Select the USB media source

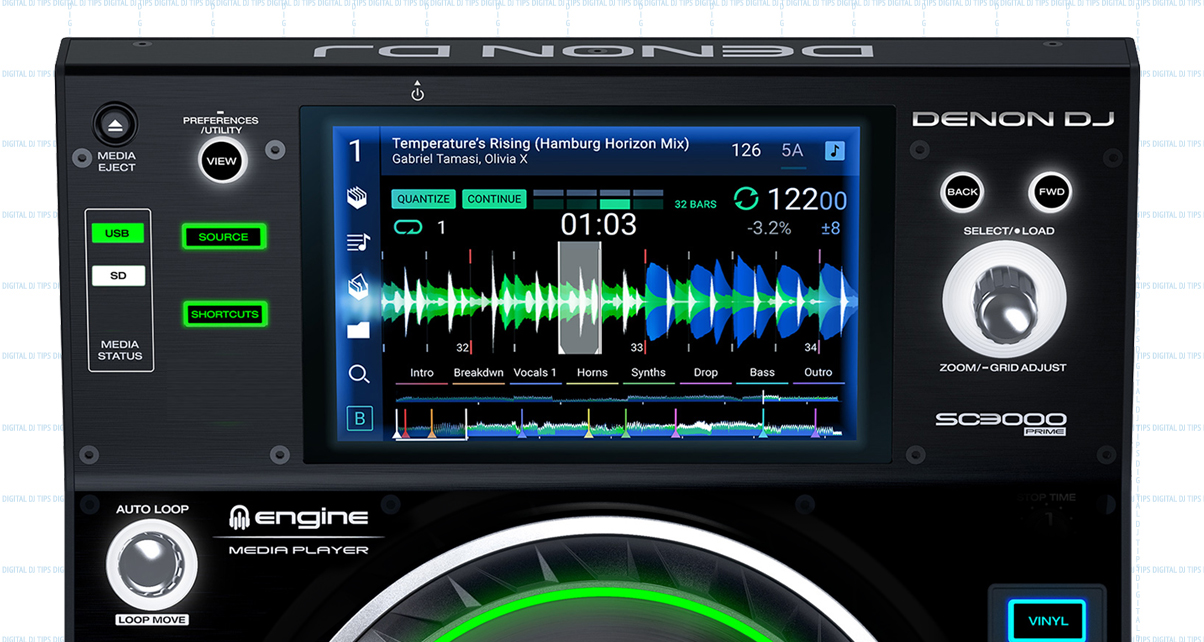[x=118, y=233]
